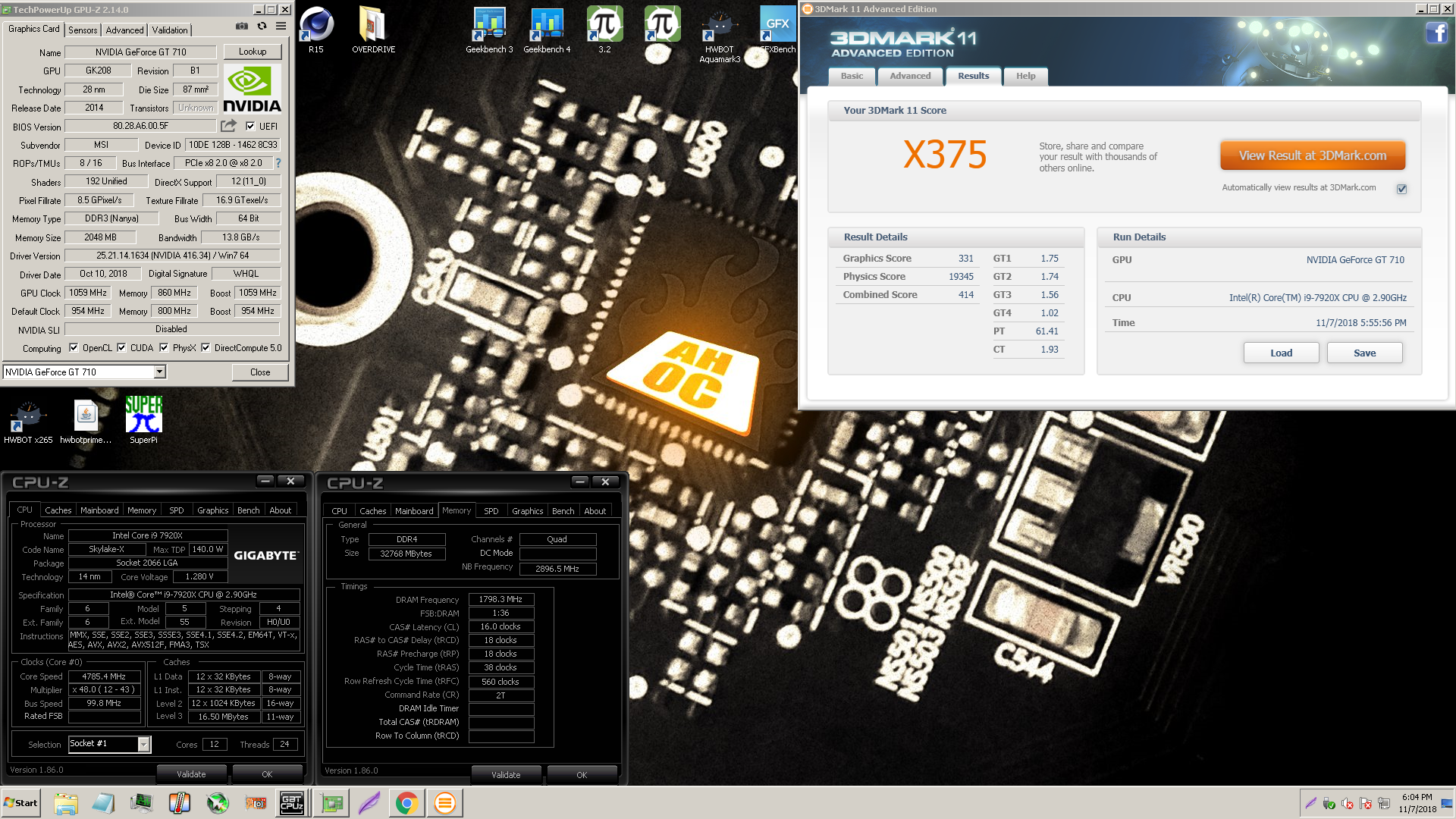Open SPD tab in right CPU-Z window
Screen dimensions: 1456x819
coord(491,511)
